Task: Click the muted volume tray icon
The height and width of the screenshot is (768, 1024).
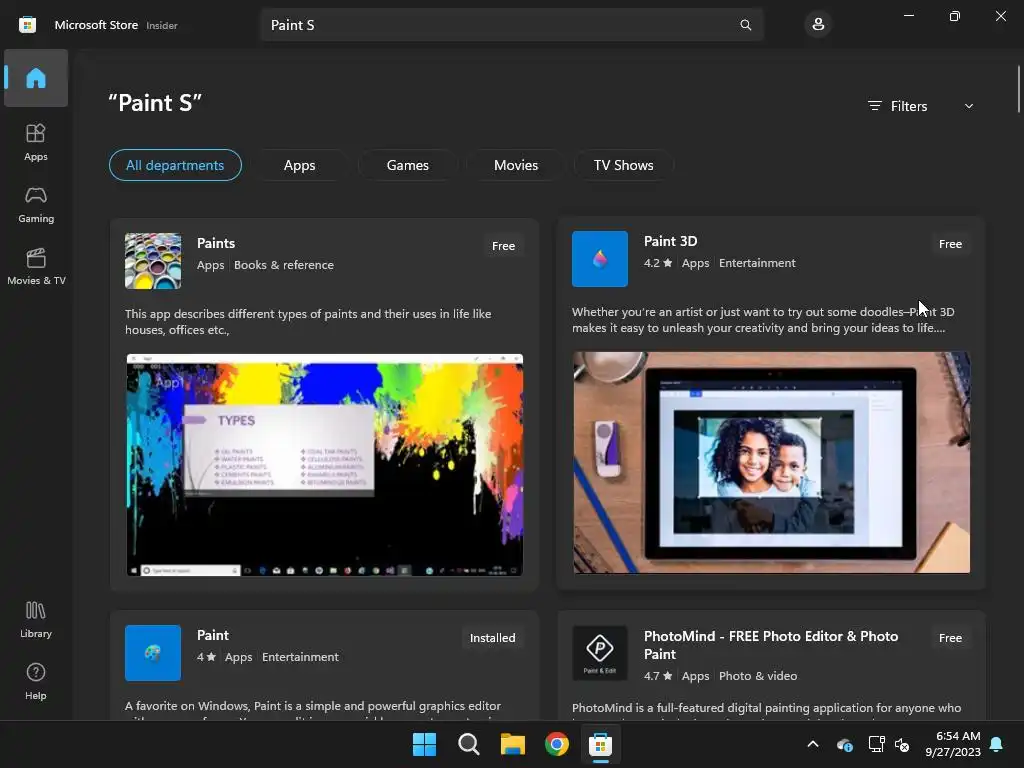Action: pyautogui.click(x=903, y=744)
